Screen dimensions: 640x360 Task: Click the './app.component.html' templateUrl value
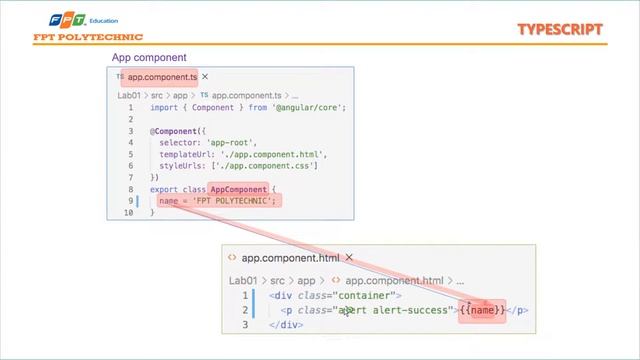click(x=273, y=155)
